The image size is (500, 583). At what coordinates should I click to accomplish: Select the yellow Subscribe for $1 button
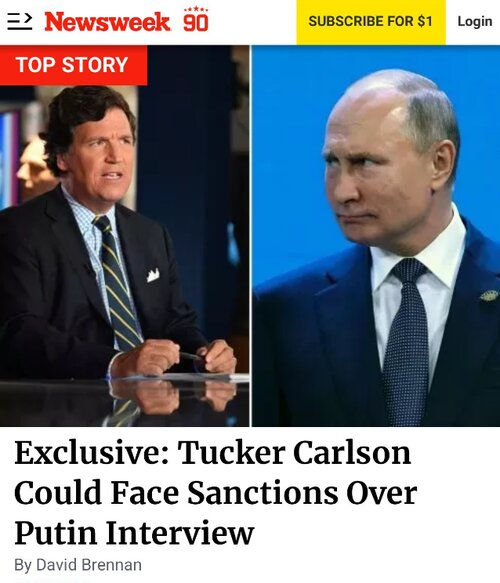click(x=371, y=22)
